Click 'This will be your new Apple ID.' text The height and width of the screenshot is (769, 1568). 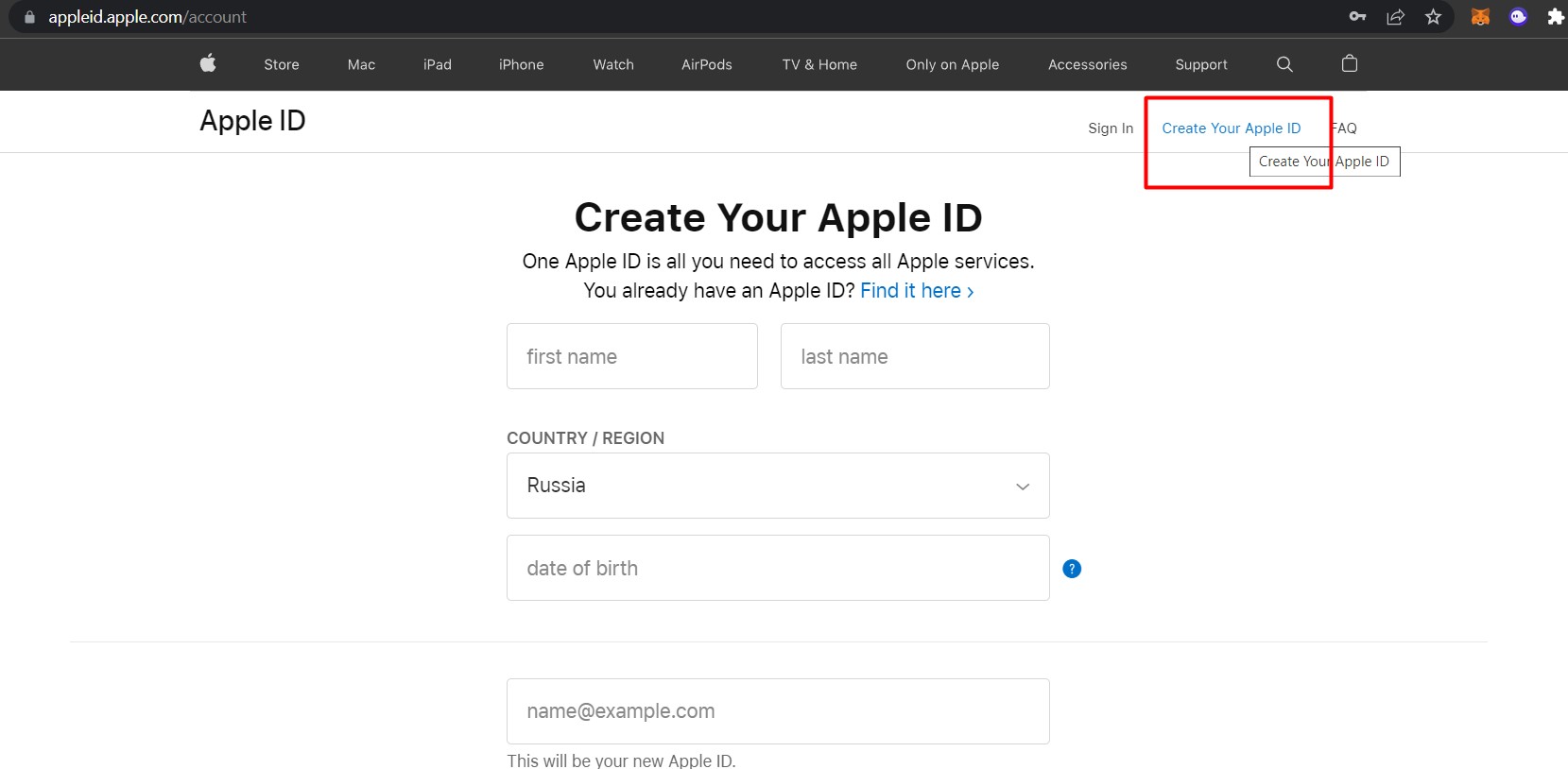tap(621, 760)
